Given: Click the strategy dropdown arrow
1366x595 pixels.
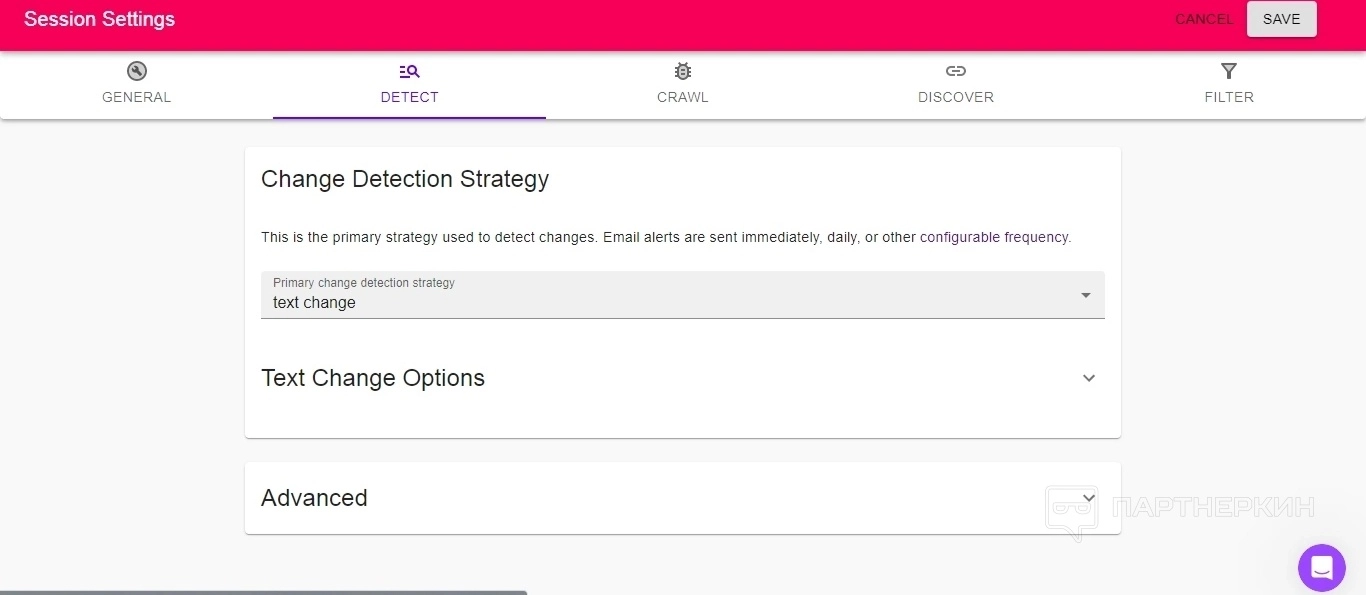Looking at the screenshot, I should 1086,295.
